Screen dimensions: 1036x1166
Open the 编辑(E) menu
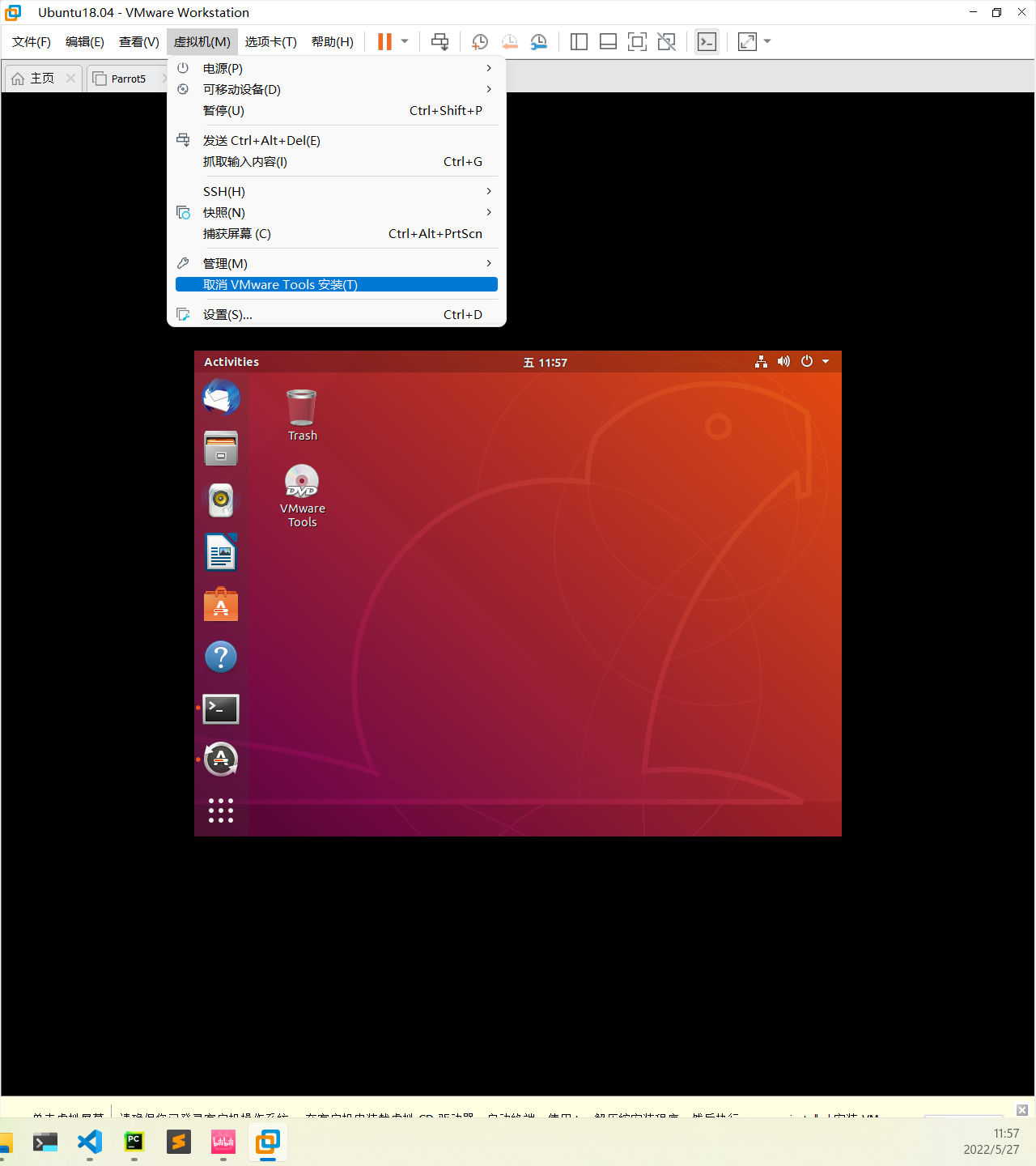tap(85, 41)
